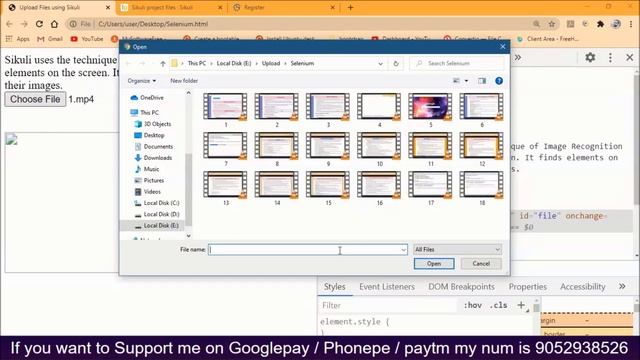Bookmark the page with the star icon

point(552,24)
